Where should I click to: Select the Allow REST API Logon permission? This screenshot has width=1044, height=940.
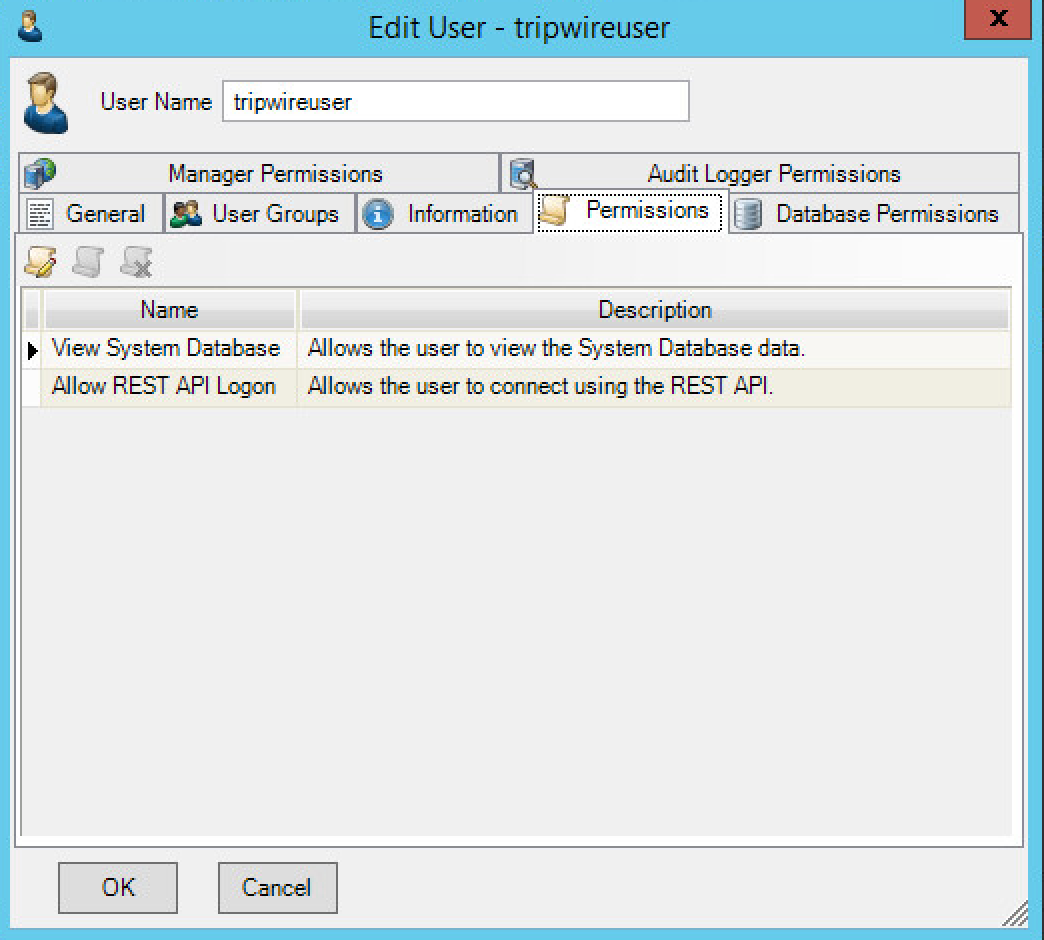click(164, 387)
